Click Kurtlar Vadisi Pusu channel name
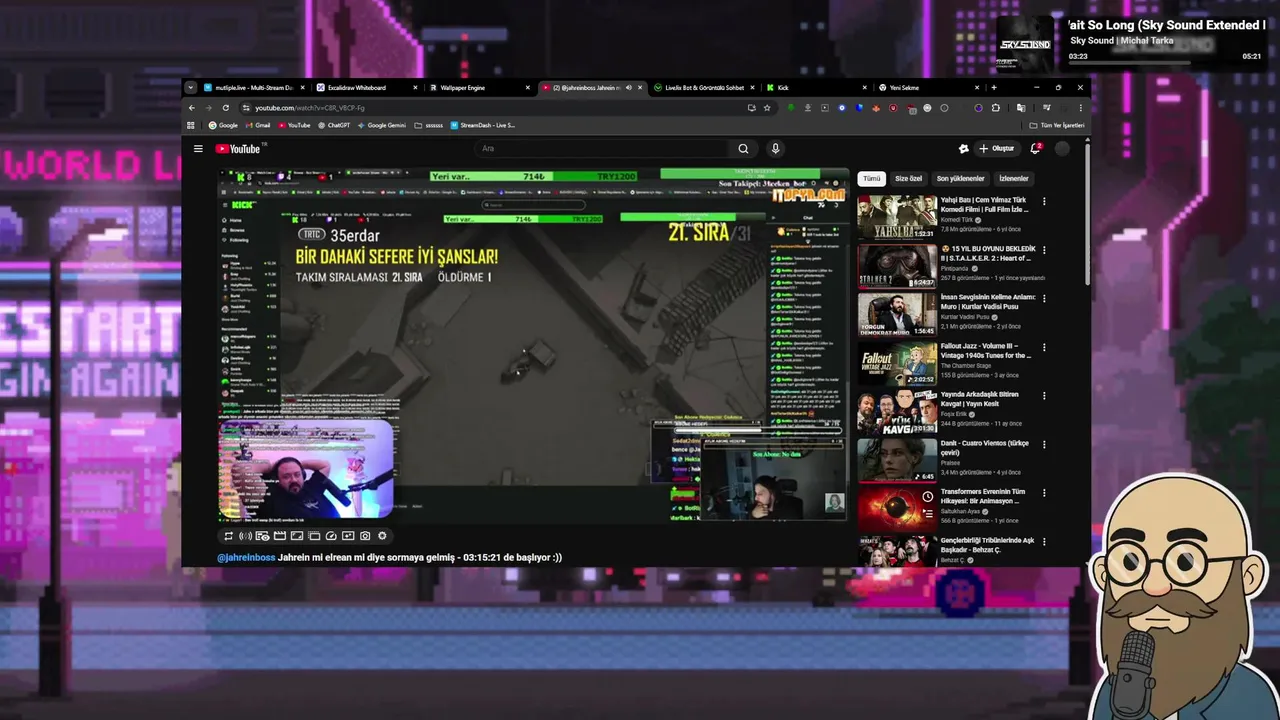The image size is (1280, 720). tap(964, 317)
